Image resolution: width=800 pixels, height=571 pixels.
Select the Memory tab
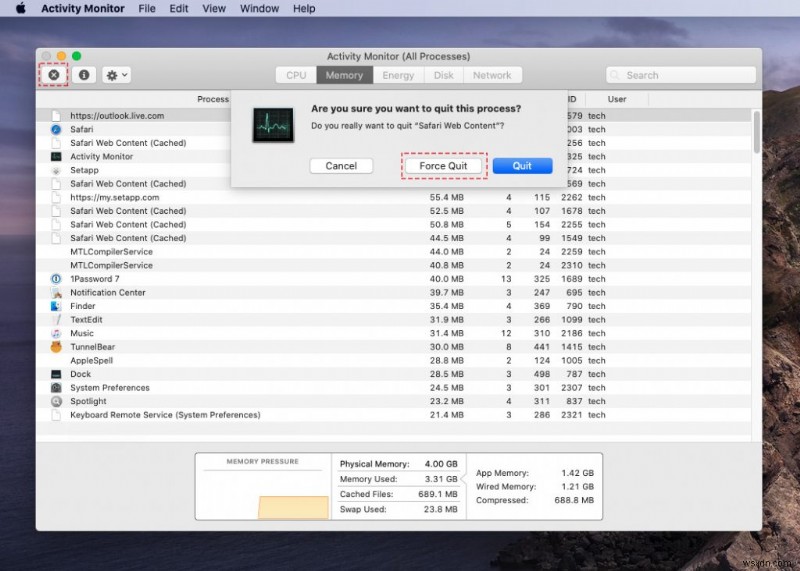[344, 75]
